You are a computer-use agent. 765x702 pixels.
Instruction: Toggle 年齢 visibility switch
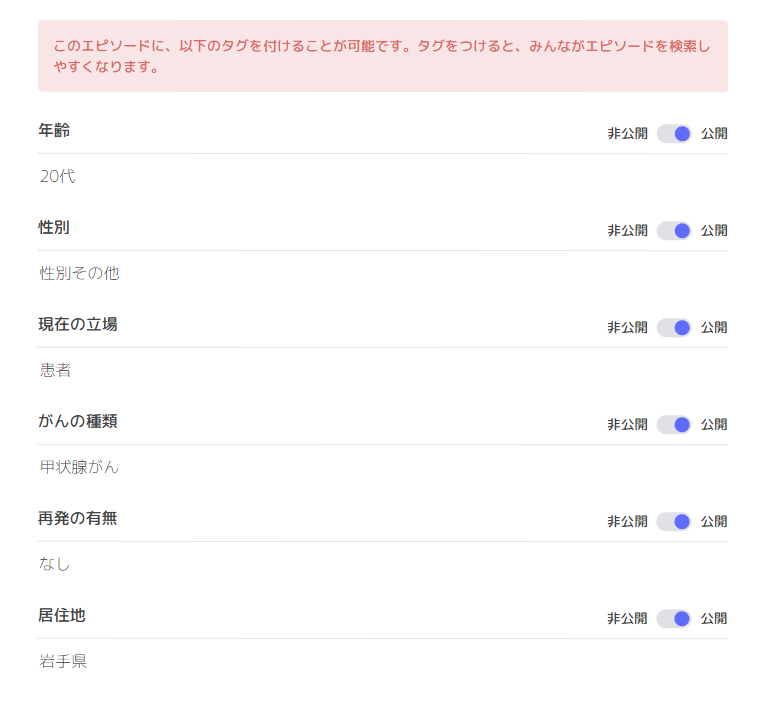click(674, 133)
